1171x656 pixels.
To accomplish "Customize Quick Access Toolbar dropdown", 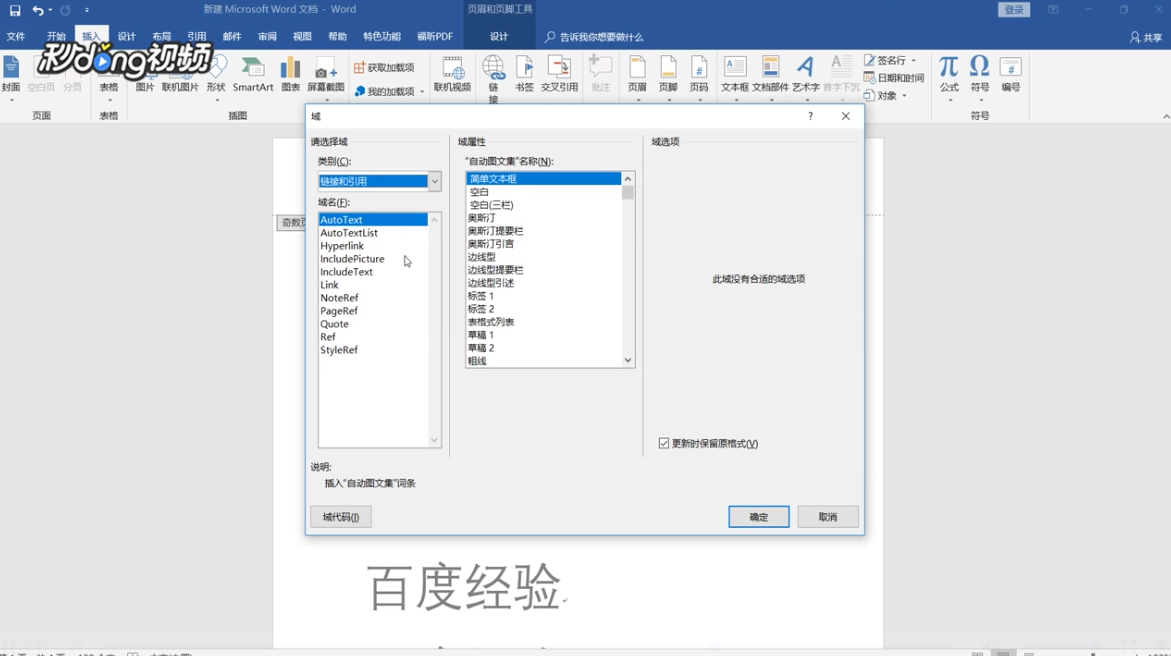I will (x=87, y=10).
